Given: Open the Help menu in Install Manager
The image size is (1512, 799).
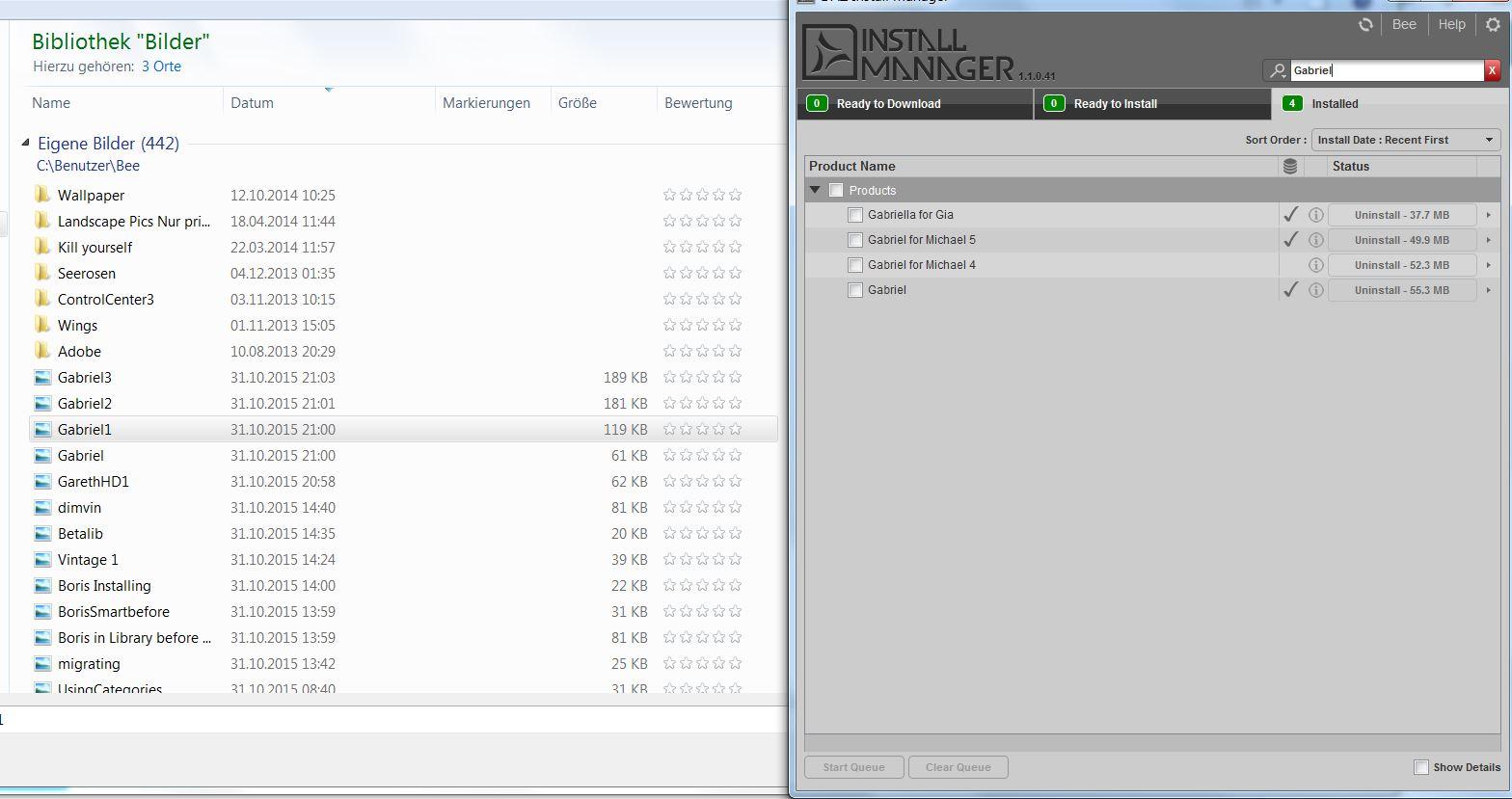Looking at the screenshot, I should (x=1451, y=25).
